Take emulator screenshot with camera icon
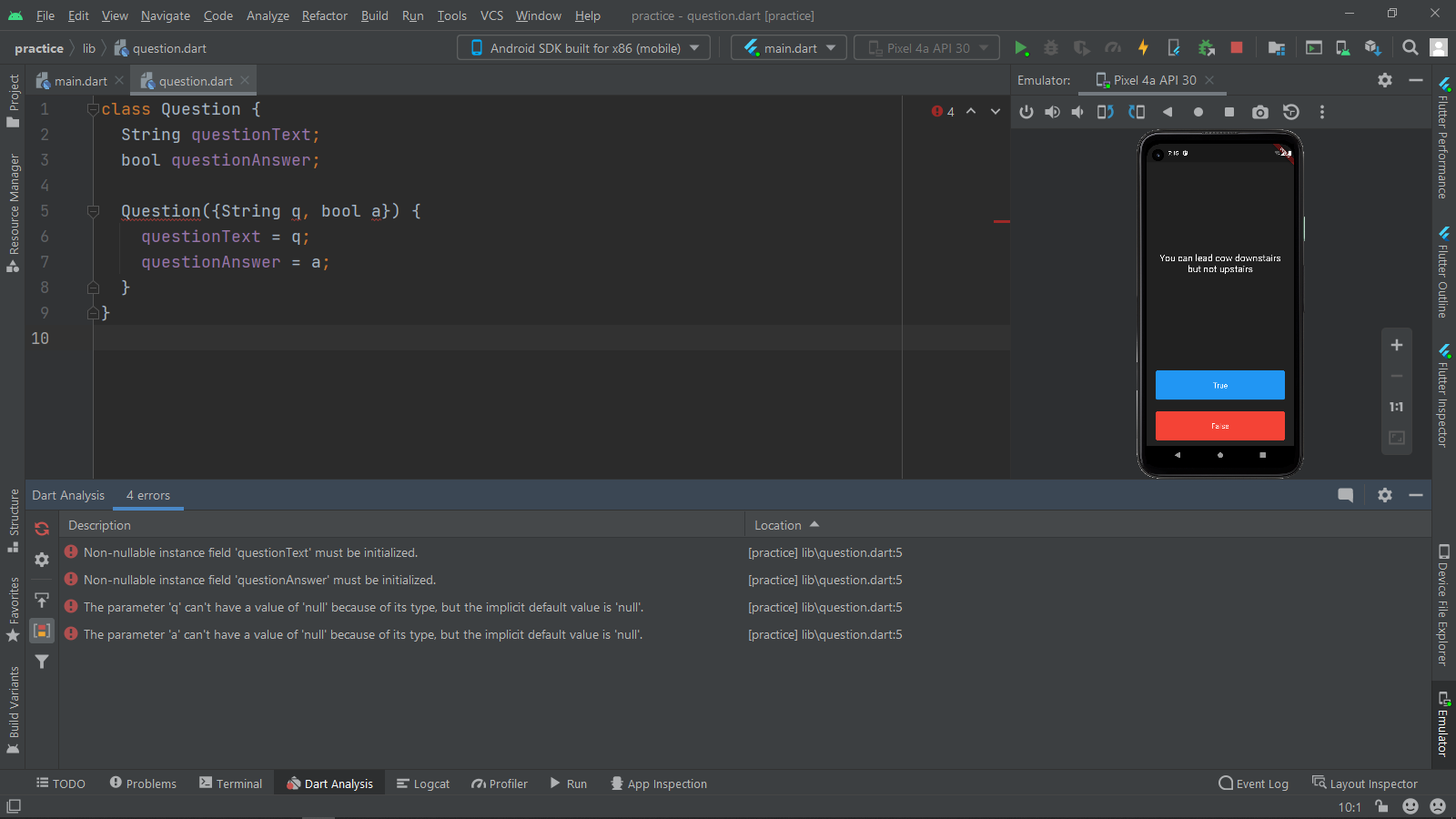1456x819 pixels. pyautogui.click(x=1259, y=112)
